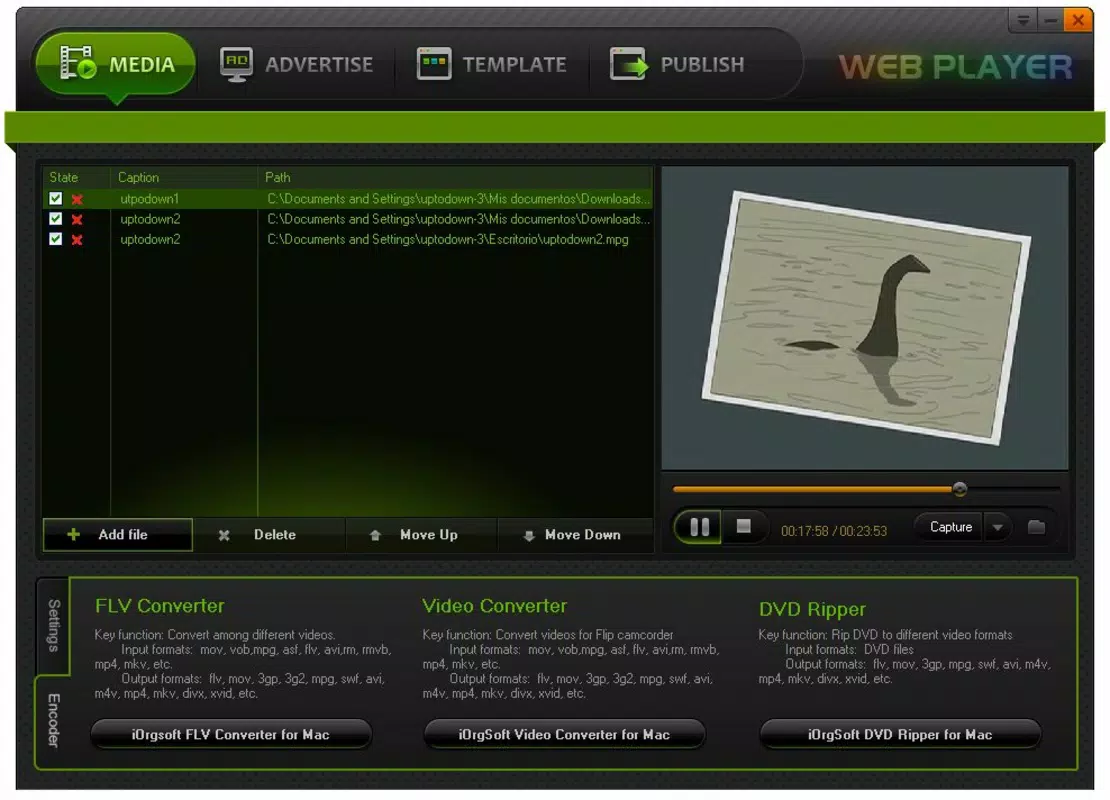Uncheck the utpodown1 row checkbox
Image resolution: width=1110 pixels, height=800 pixels.
[x=55, y=198]
